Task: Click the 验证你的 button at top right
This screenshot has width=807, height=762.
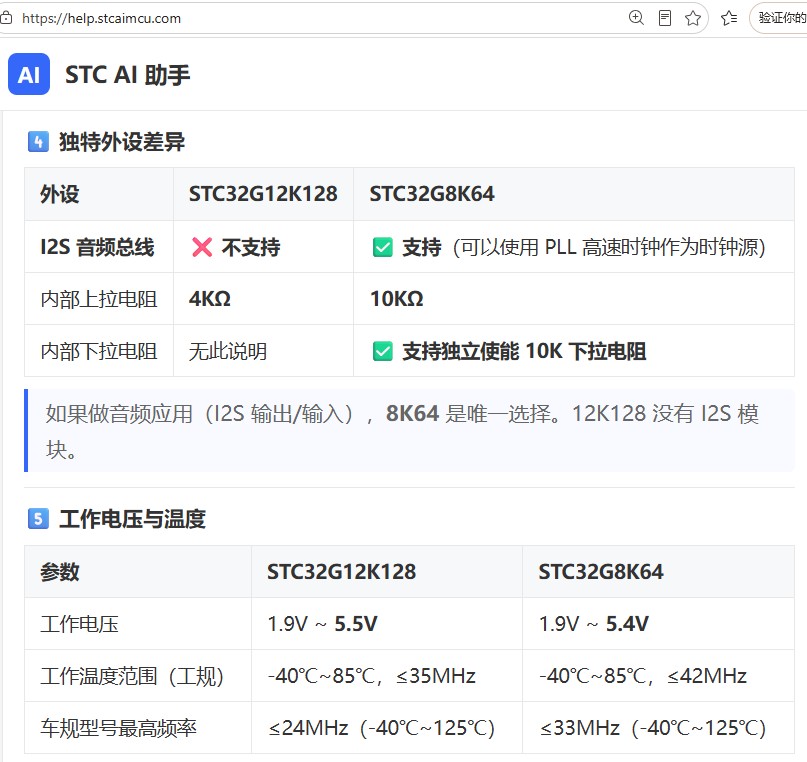Action: [779, 18]
